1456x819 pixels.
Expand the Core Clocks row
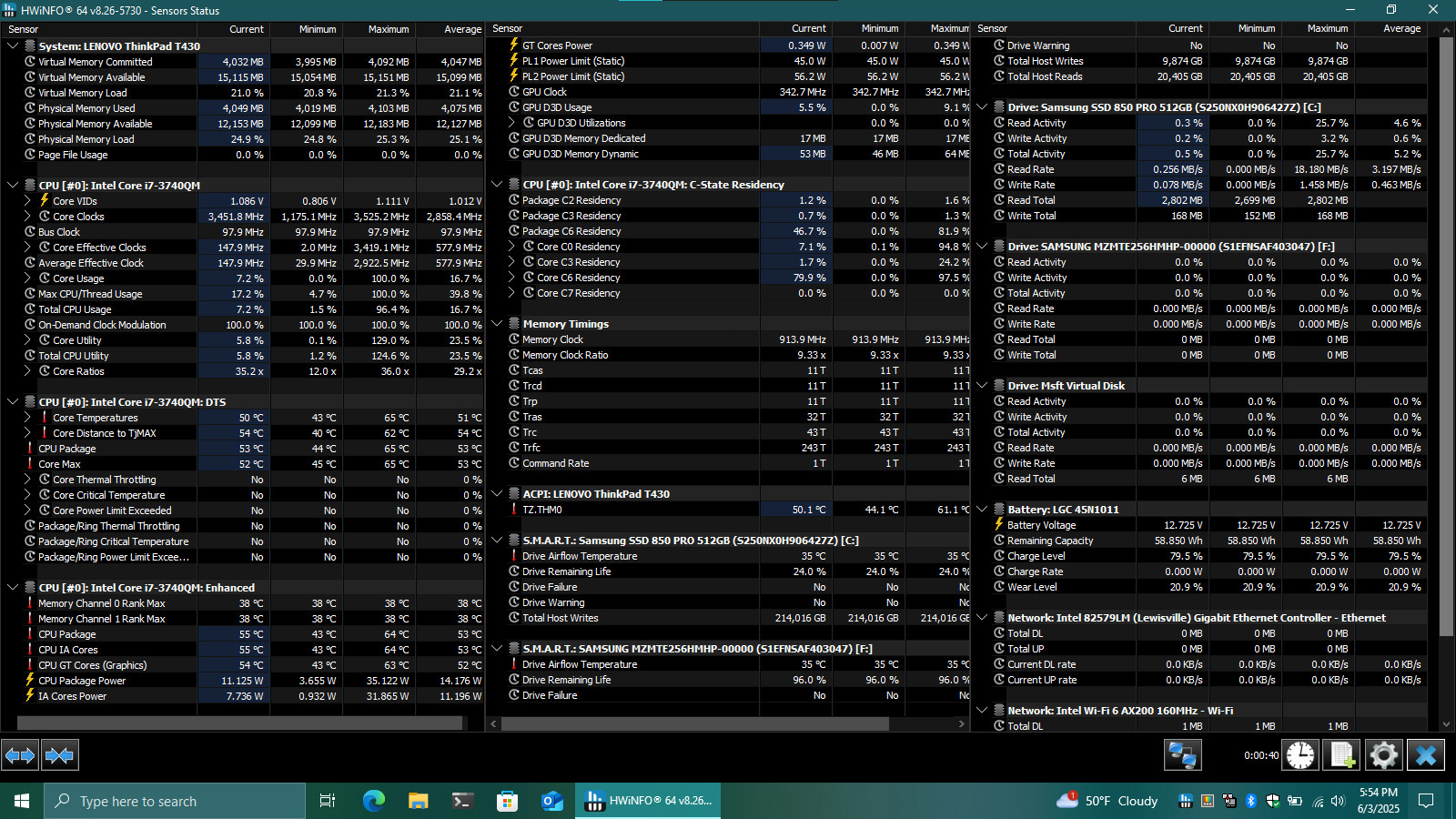pos(27,217)
